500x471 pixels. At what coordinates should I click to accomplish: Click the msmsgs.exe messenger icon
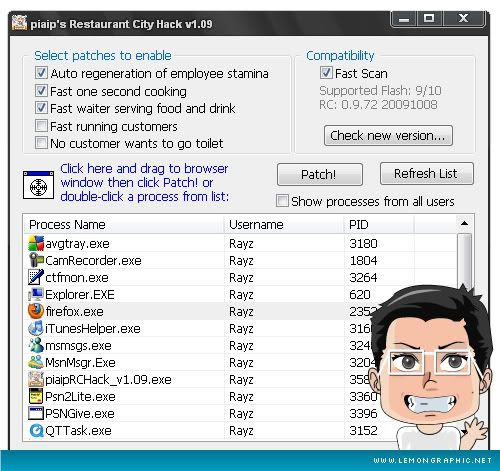(x=36, y=345)
